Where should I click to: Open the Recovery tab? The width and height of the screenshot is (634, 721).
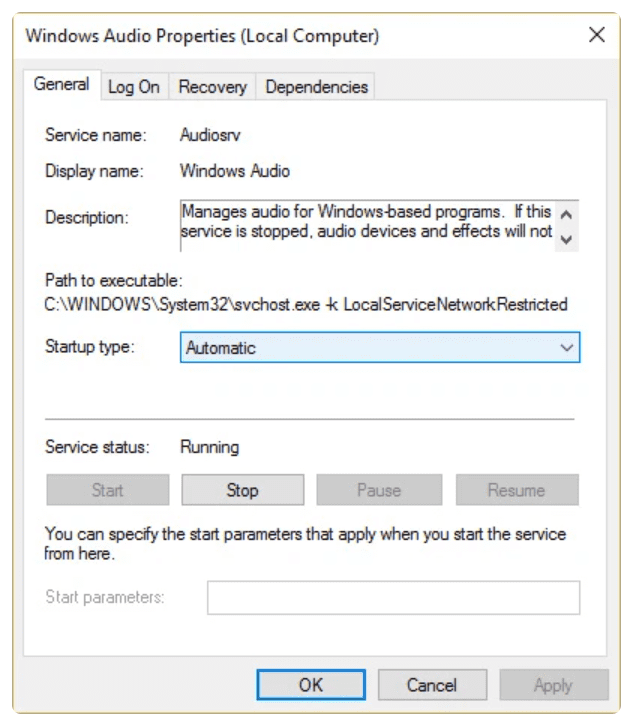[x=212, y=87]
